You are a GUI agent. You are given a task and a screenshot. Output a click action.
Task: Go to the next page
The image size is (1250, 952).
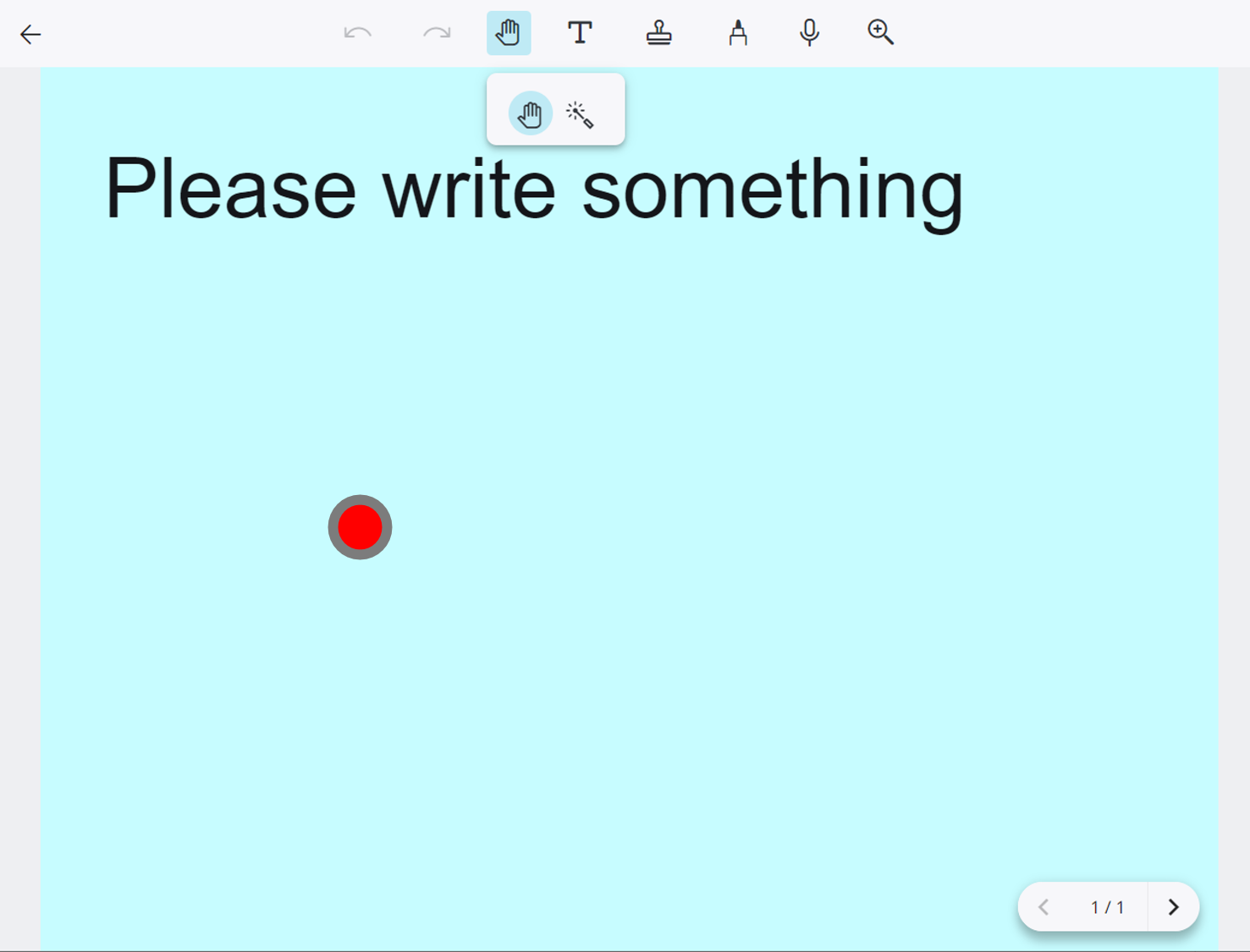(1173, 907)
